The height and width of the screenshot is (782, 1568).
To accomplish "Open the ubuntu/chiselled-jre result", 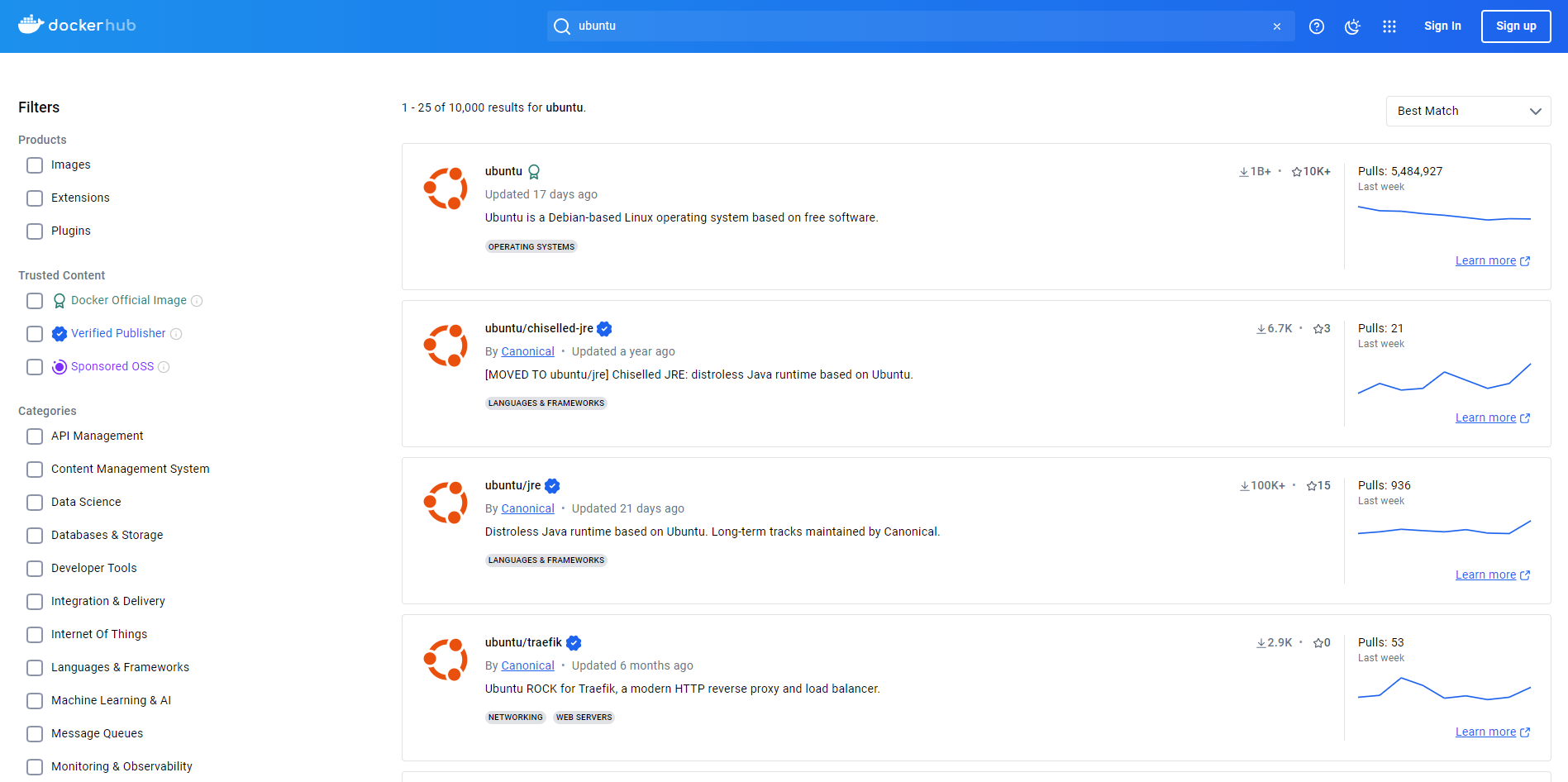I will tap(539, 328).
